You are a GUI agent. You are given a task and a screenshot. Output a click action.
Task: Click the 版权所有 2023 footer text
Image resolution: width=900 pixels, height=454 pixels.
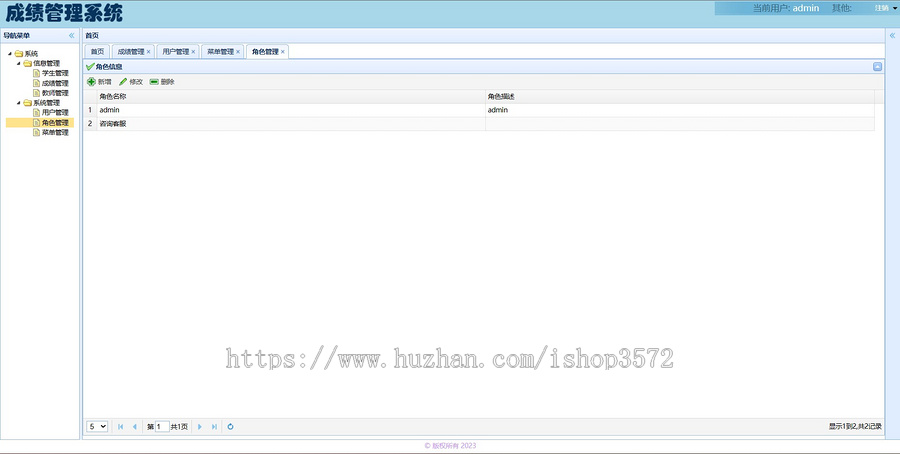tap(451, 445)
